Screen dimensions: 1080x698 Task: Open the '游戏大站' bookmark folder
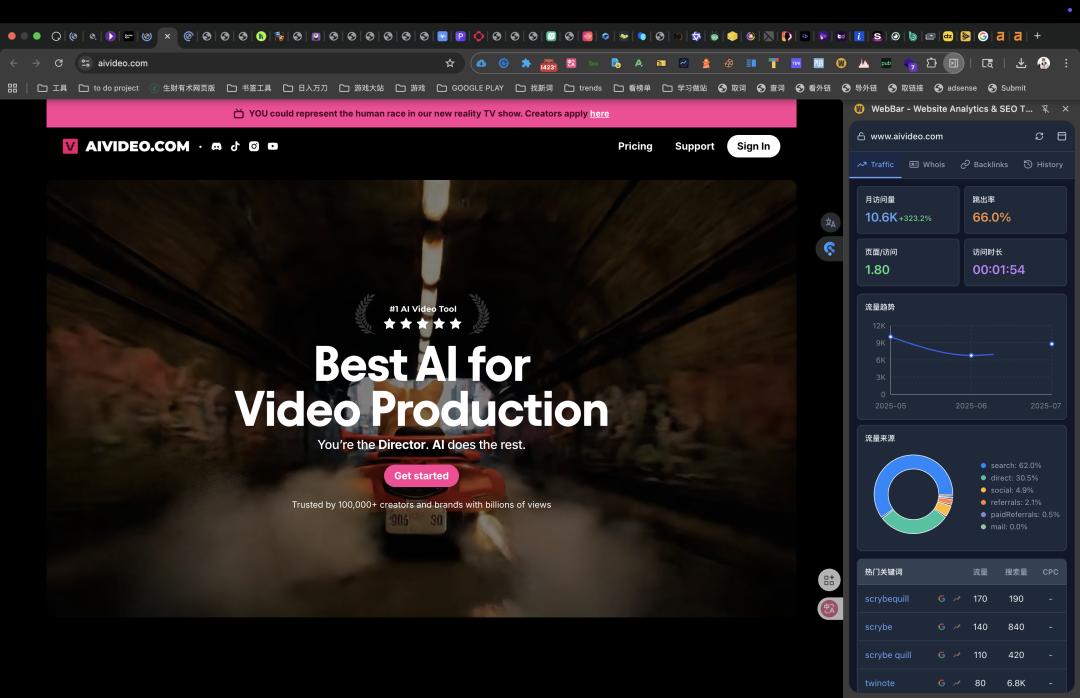click(362, 88)
